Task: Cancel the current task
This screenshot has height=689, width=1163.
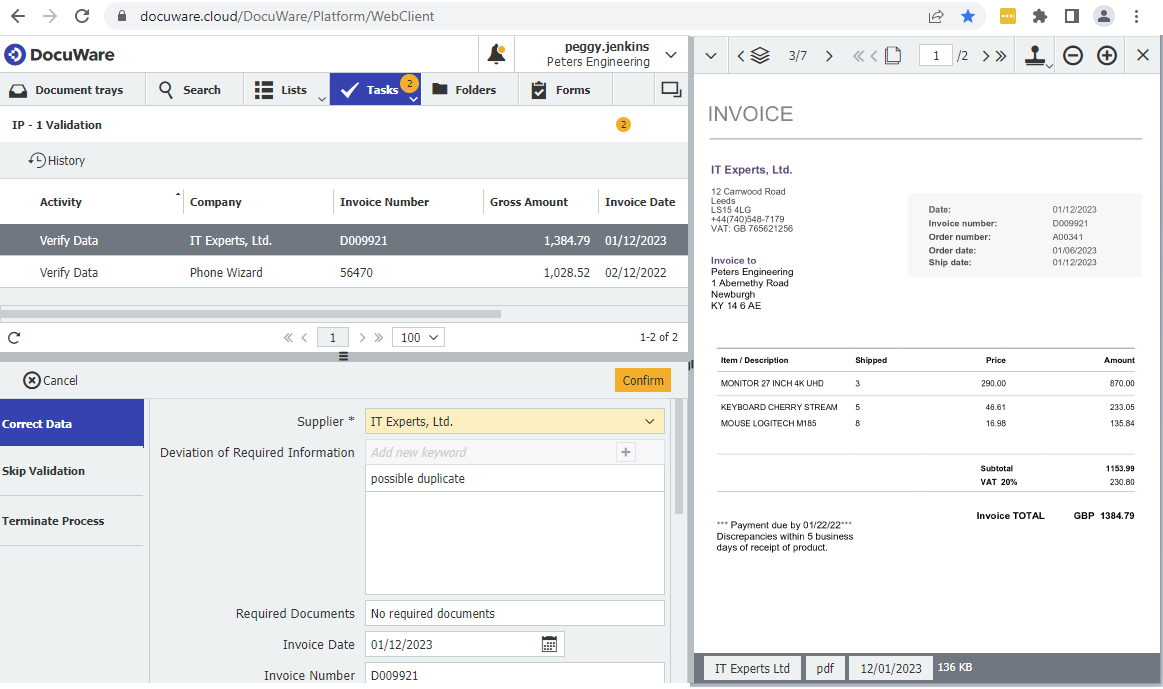Action: (x=50, y=380)
